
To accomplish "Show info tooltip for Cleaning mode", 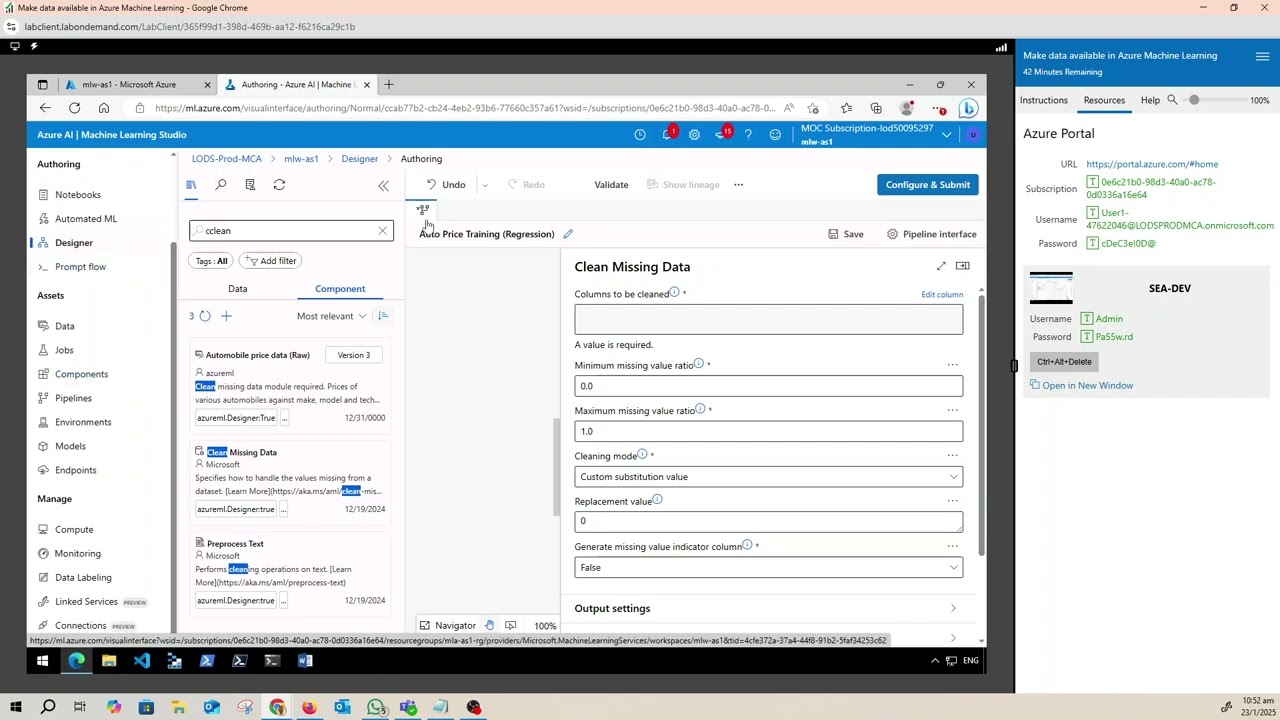I will [642, 455].
